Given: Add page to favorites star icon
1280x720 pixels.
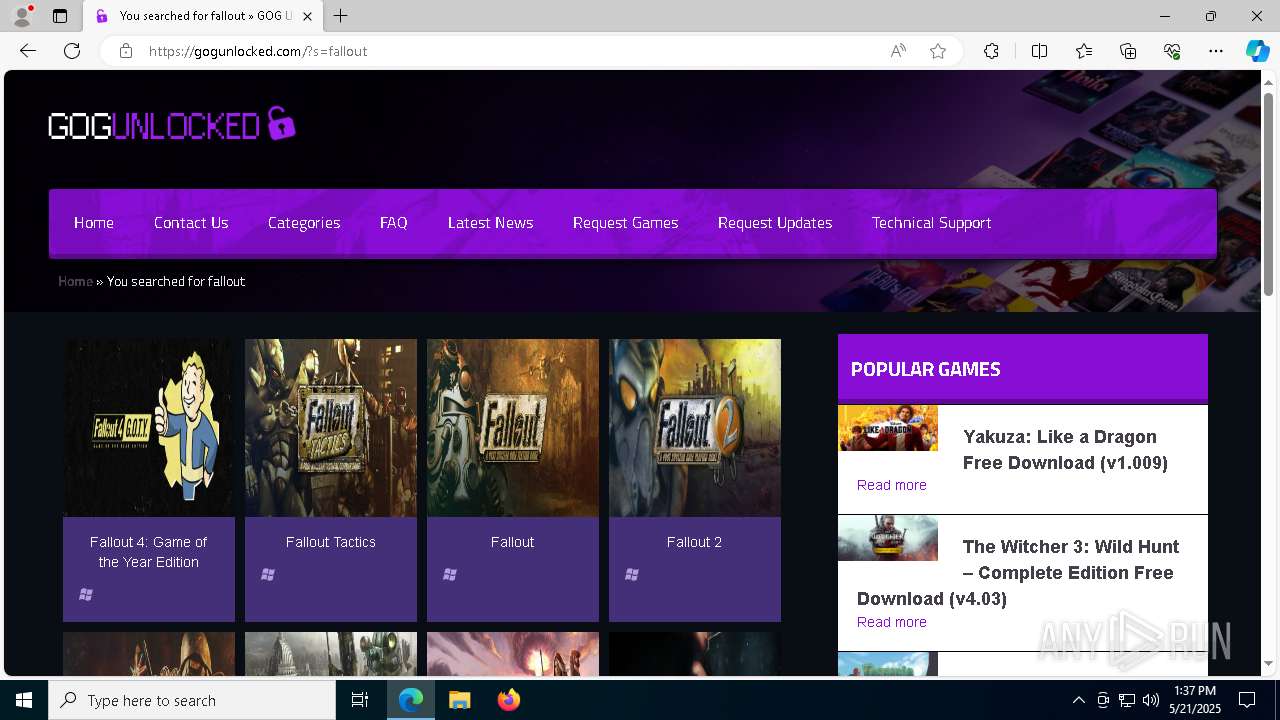Looking at the screenshot, I should click(938, 51).
